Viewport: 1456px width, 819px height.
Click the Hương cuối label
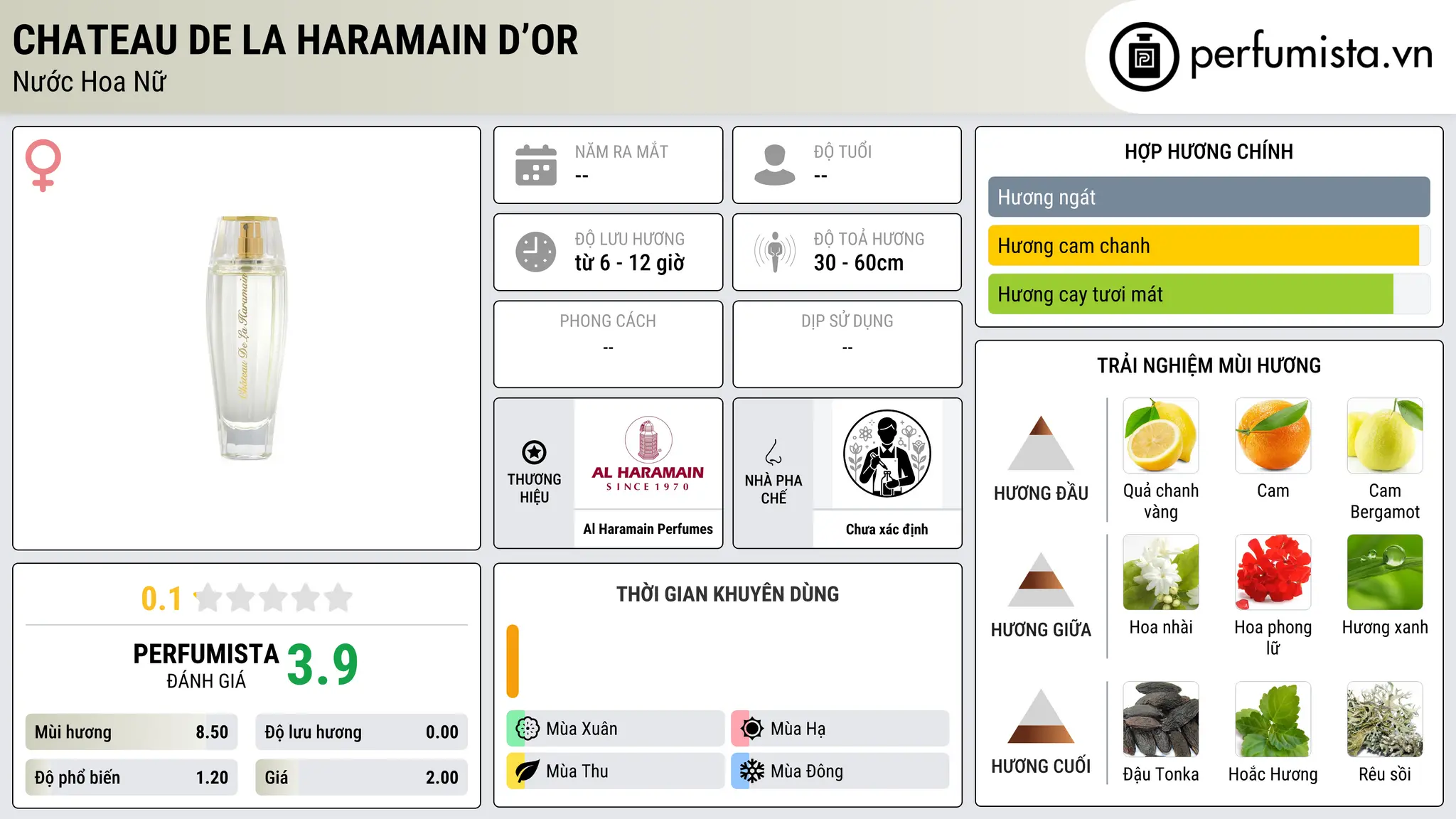tap(1041, 766)
